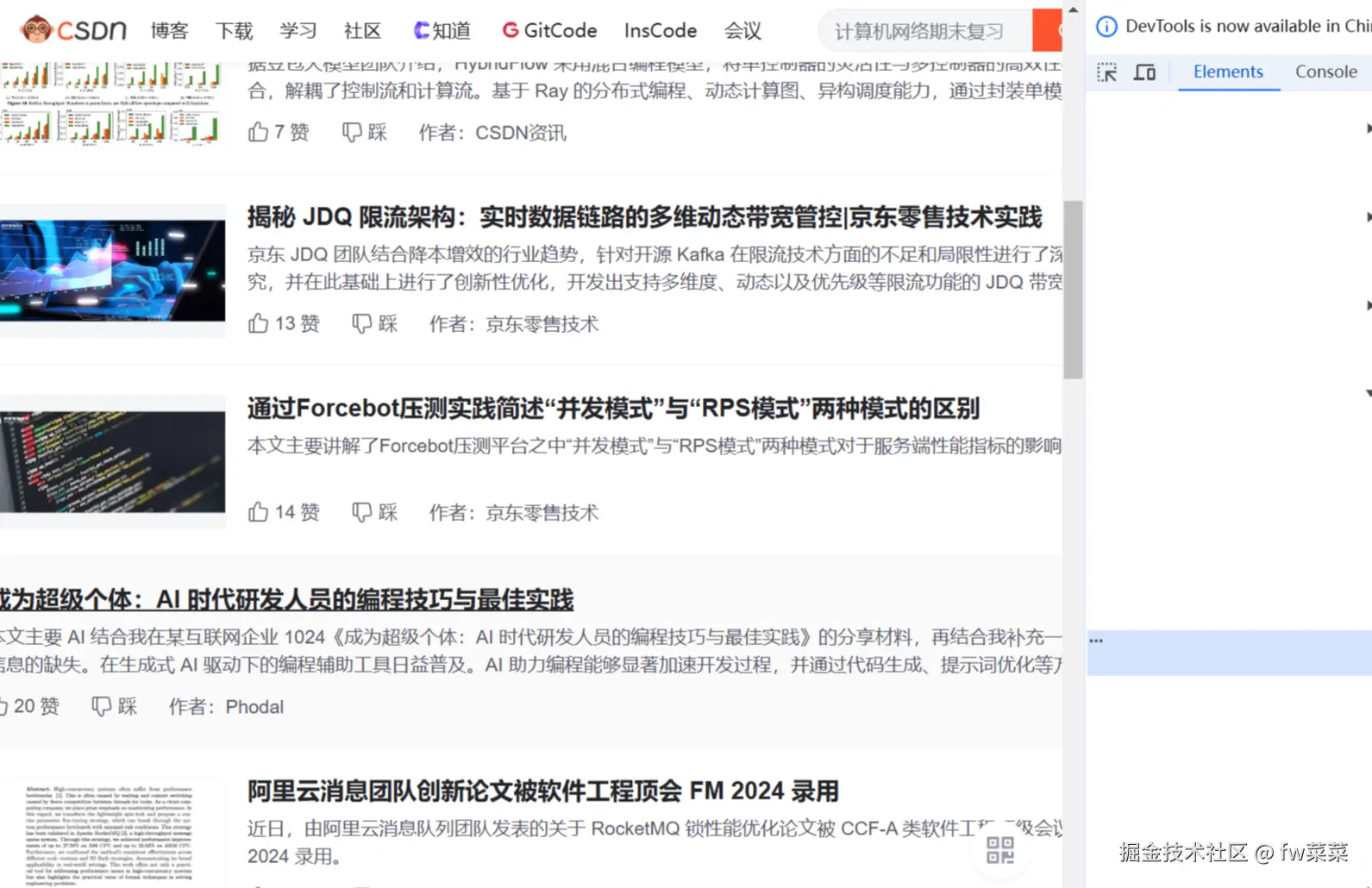This screenshot has height=888, width=1372.
Task: Open the JDQ 限流架构 article title
Action: [x=645, y=216]
